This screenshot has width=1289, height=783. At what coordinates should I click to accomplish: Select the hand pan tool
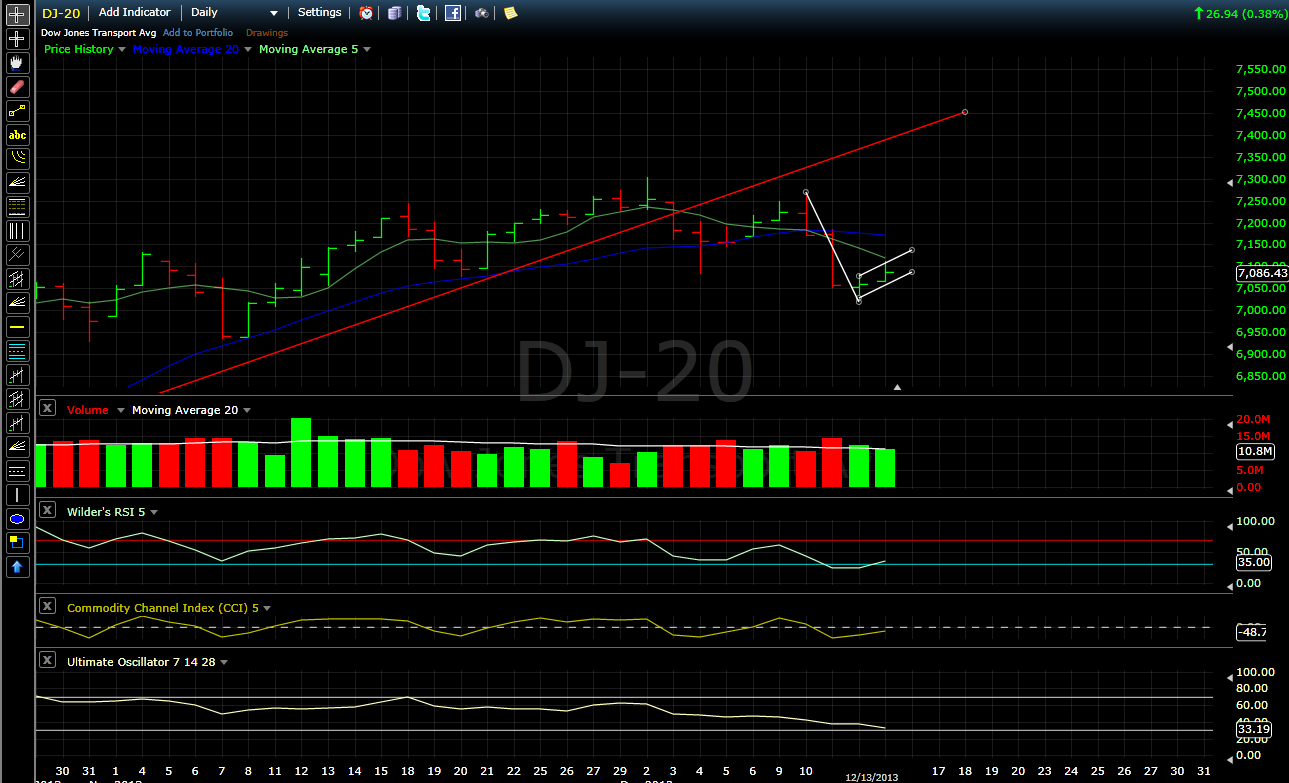tap(17, 63)
